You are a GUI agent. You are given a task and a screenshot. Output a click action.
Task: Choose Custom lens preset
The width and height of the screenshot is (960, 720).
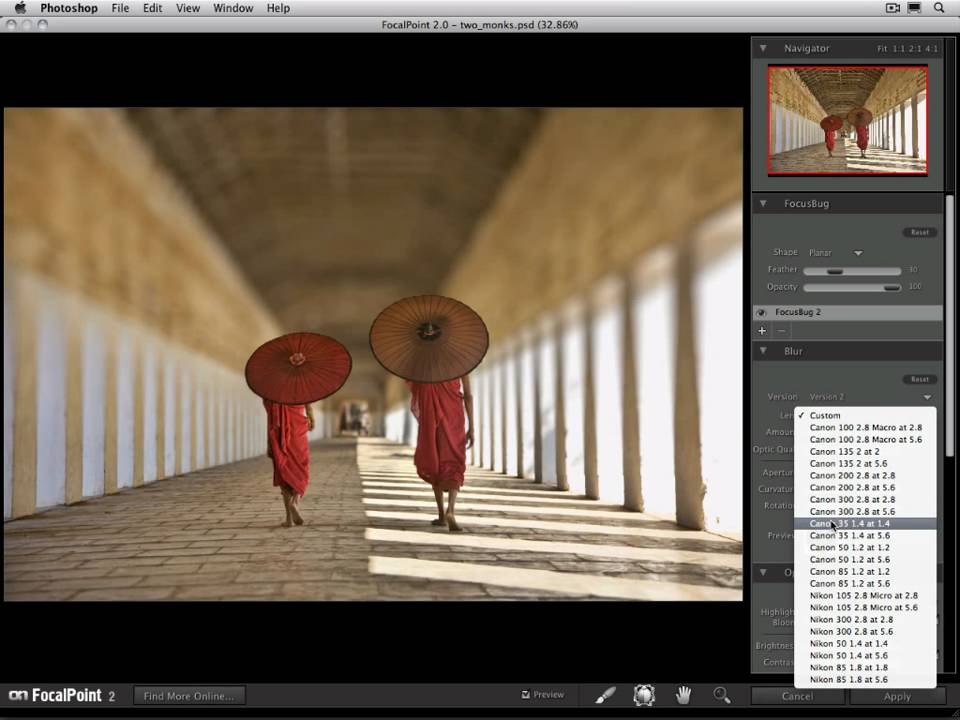point(865,415)
